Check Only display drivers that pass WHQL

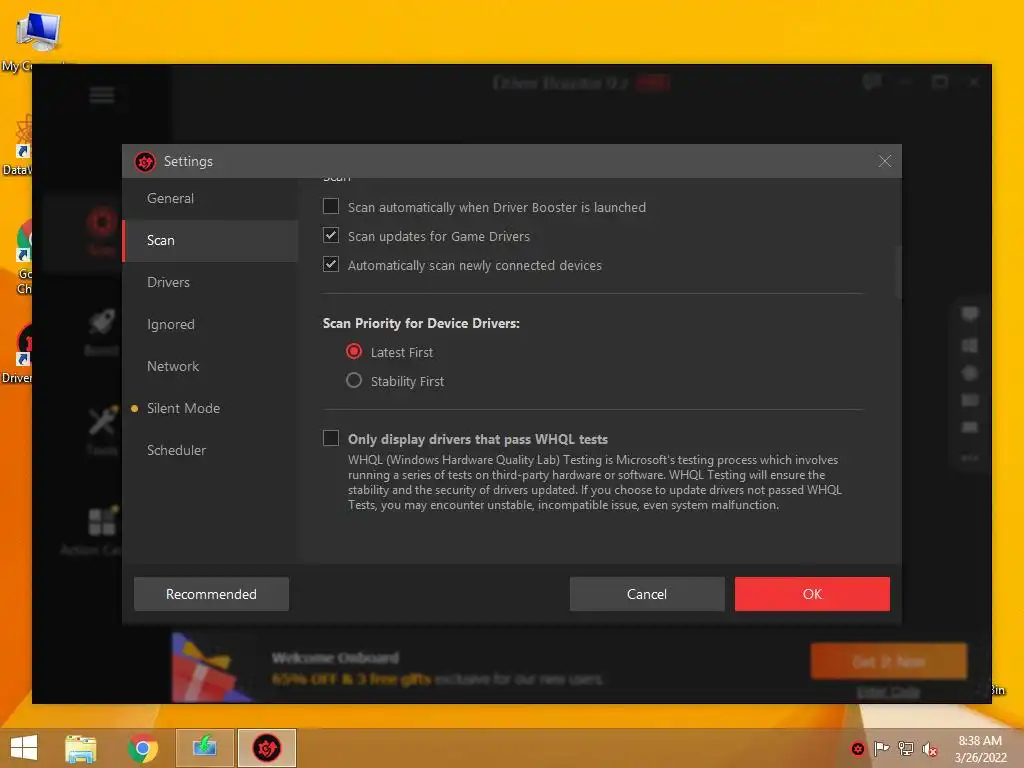[331, 438]
